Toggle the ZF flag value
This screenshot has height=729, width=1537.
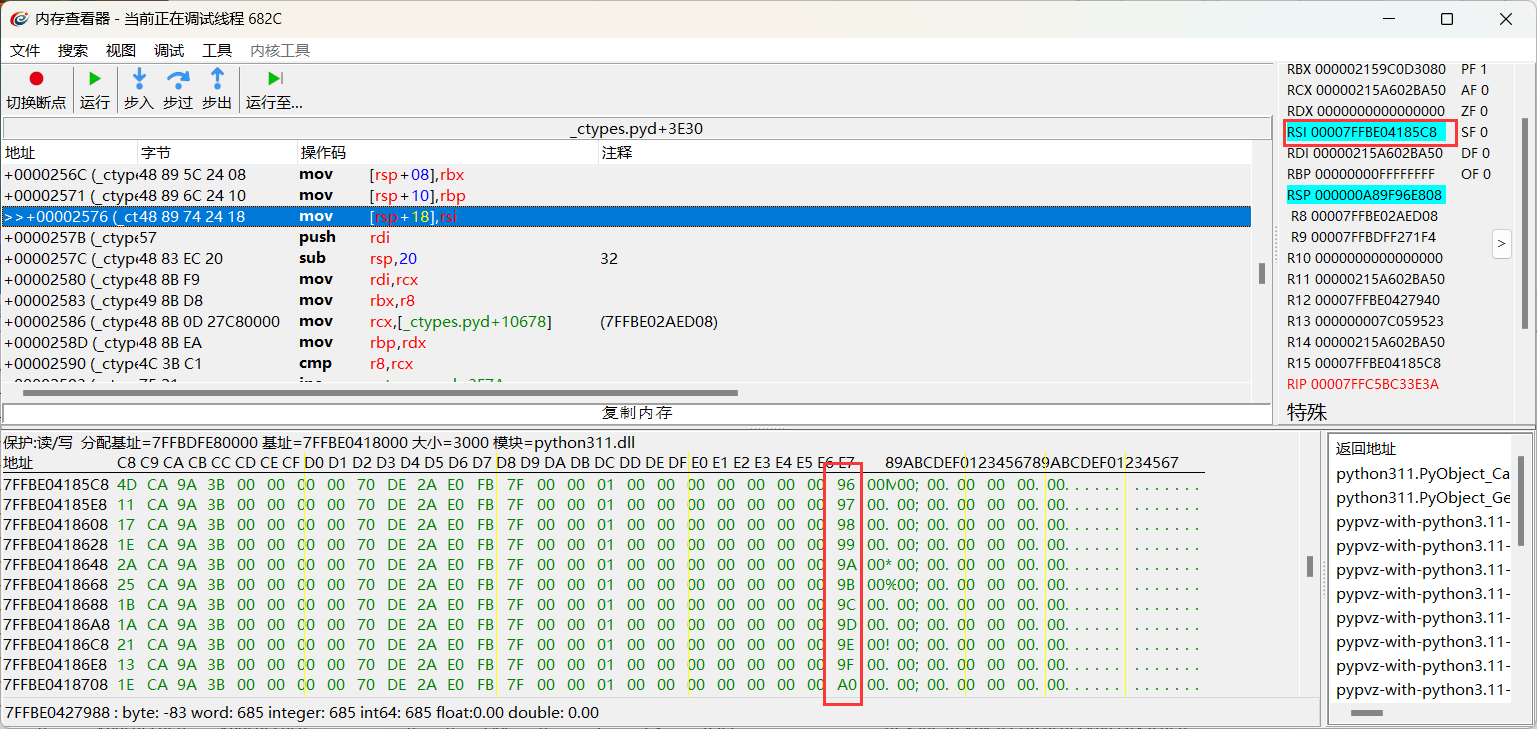pyautogui.click(x=1475, y=111)
